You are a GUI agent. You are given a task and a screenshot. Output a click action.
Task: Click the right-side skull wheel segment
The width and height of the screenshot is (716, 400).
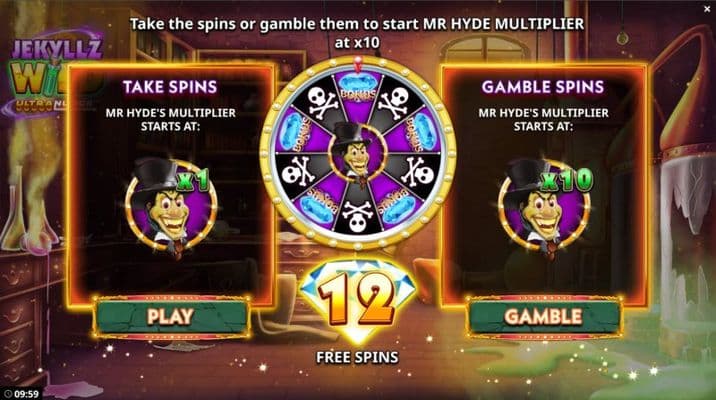[x=418, y=171]
